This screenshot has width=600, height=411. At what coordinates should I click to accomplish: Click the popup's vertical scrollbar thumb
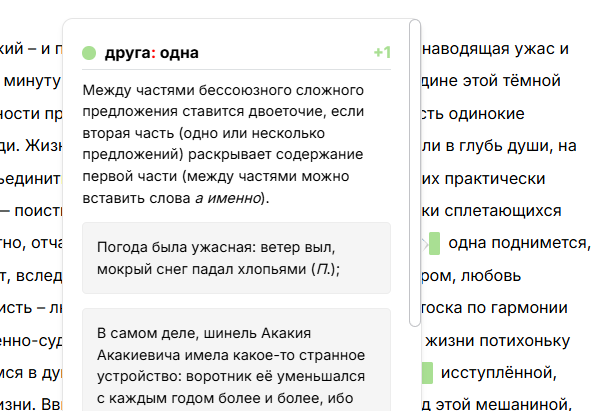(415, 173)
